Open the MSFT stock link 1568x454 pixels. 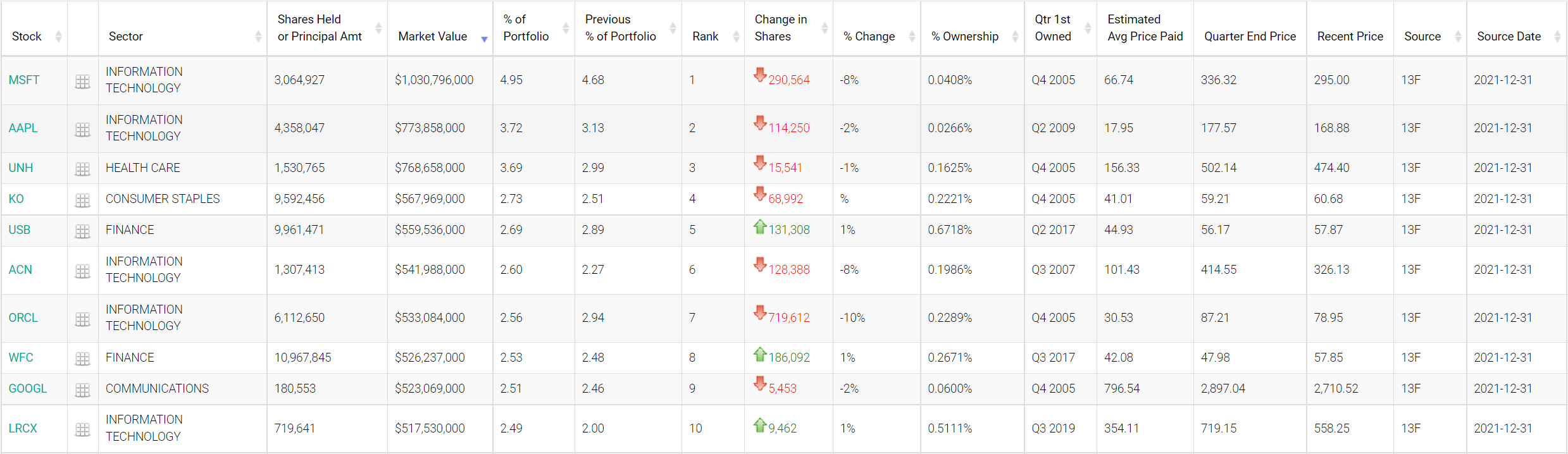[x=24, y=80]
